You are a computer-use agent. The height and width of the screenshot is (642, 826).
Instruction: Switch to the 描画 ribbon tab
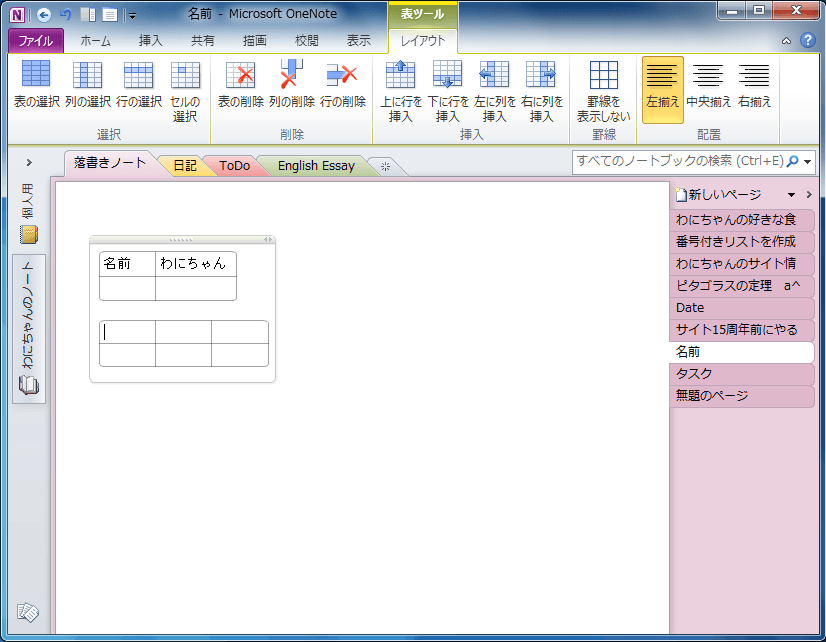click(x=254, y=41)
